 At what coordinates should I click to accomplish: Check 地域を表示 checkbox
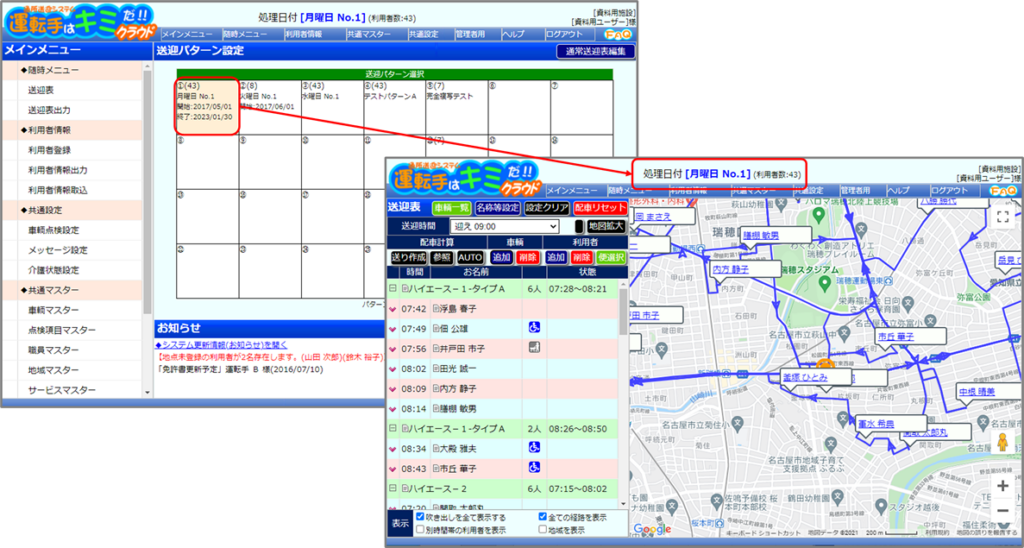[x=543, y=530]
